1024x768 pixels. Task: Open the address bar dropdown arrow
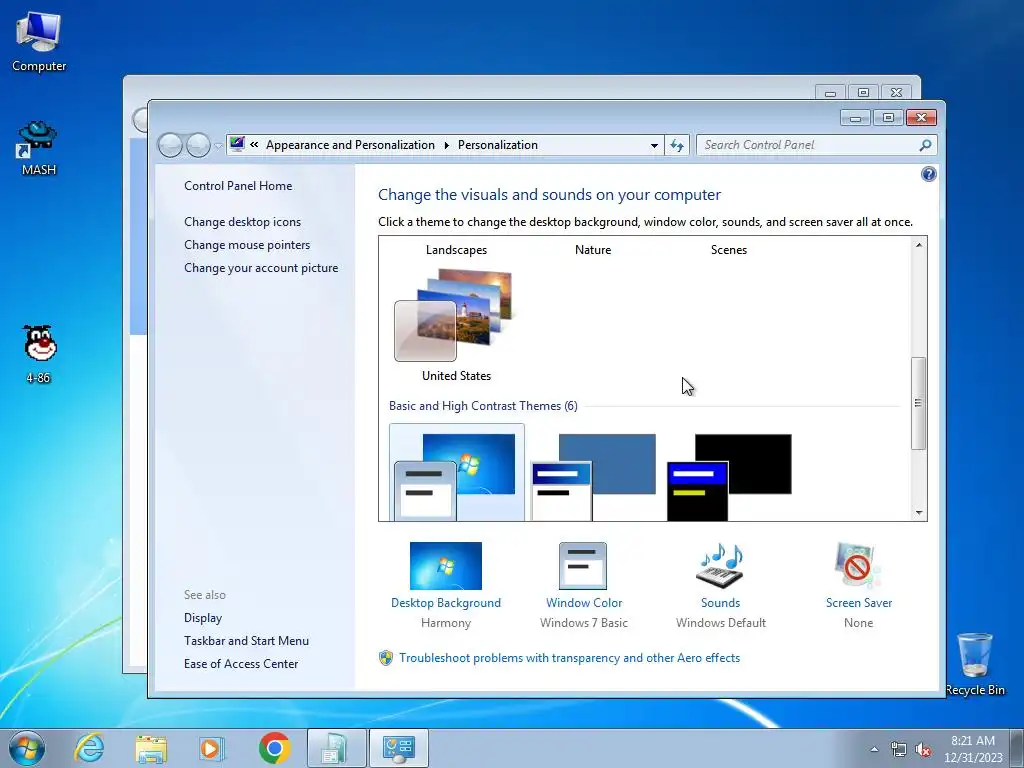(x=654, y=145)
